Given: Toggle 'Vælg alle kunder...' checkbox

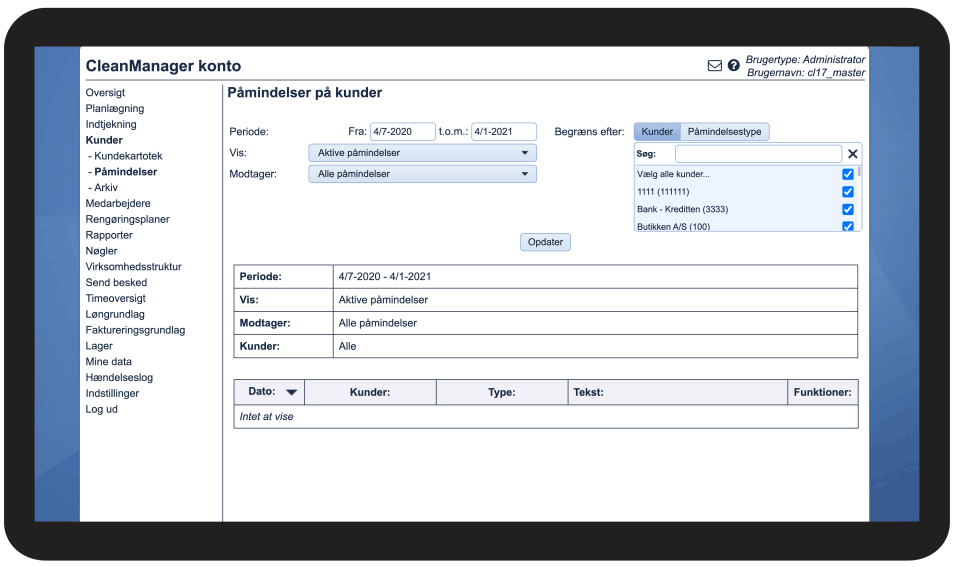Looking at the screenshot, I should (848, 174).
